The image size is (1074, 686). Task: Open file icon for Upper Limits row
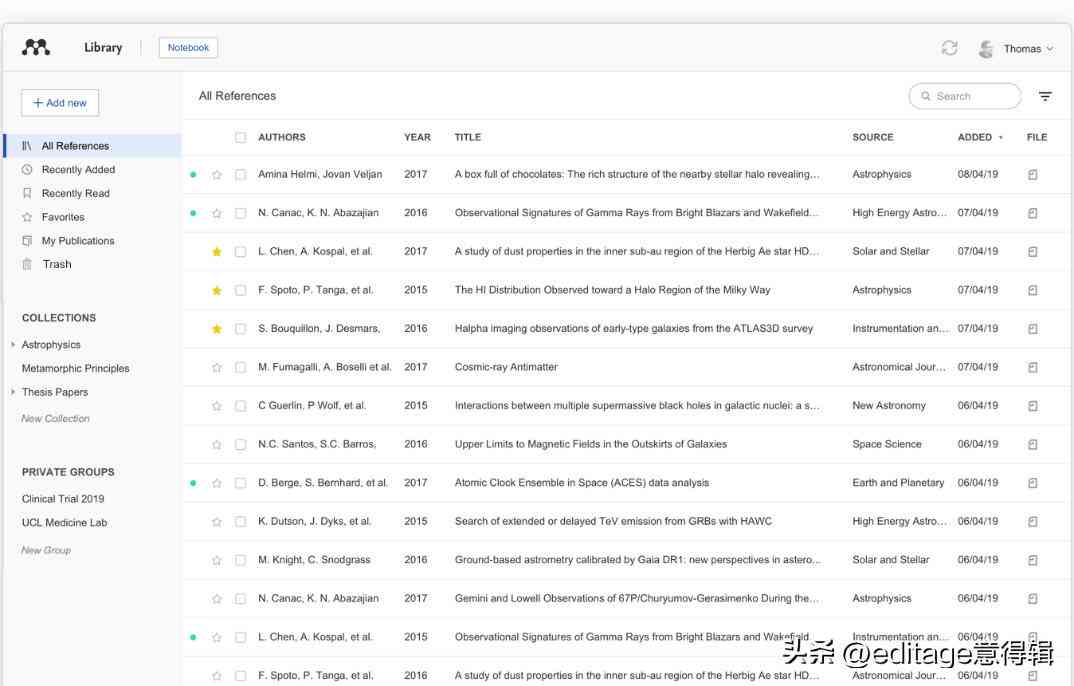pyautogui.click(x=1033, y=444)
